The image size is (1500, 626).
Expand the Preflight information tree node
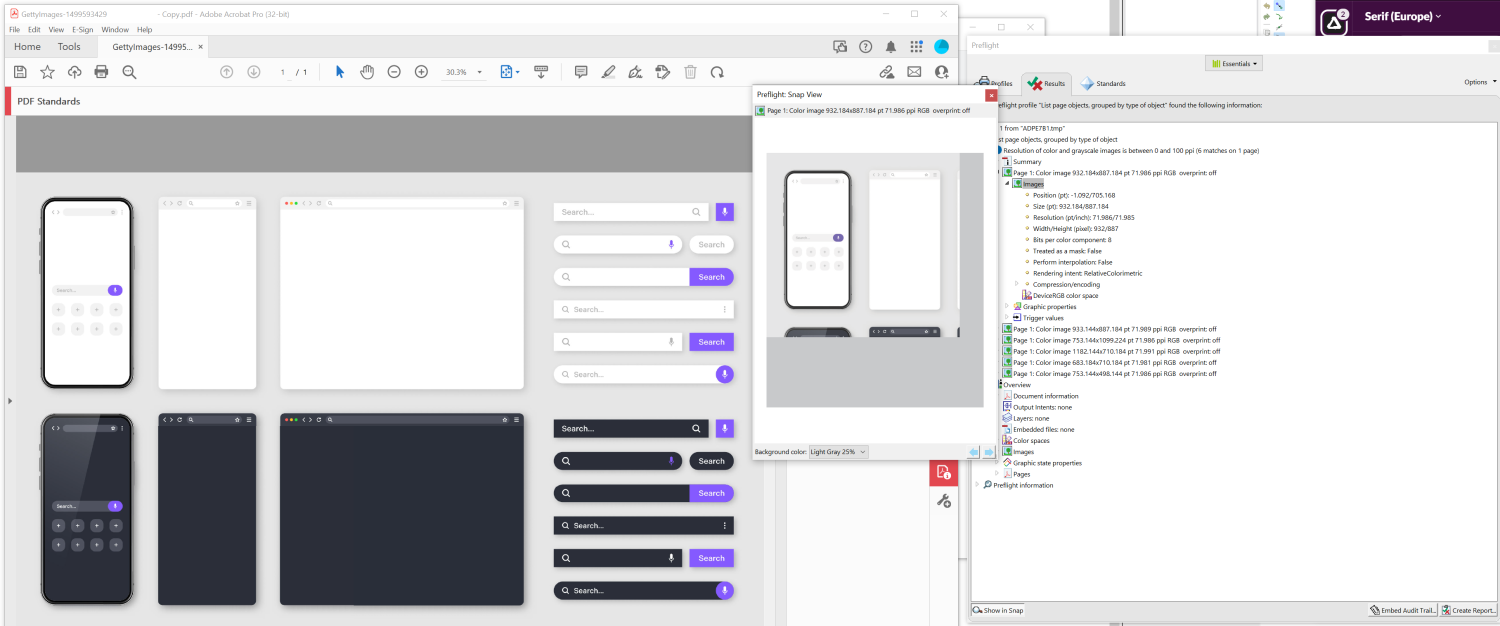977,485
